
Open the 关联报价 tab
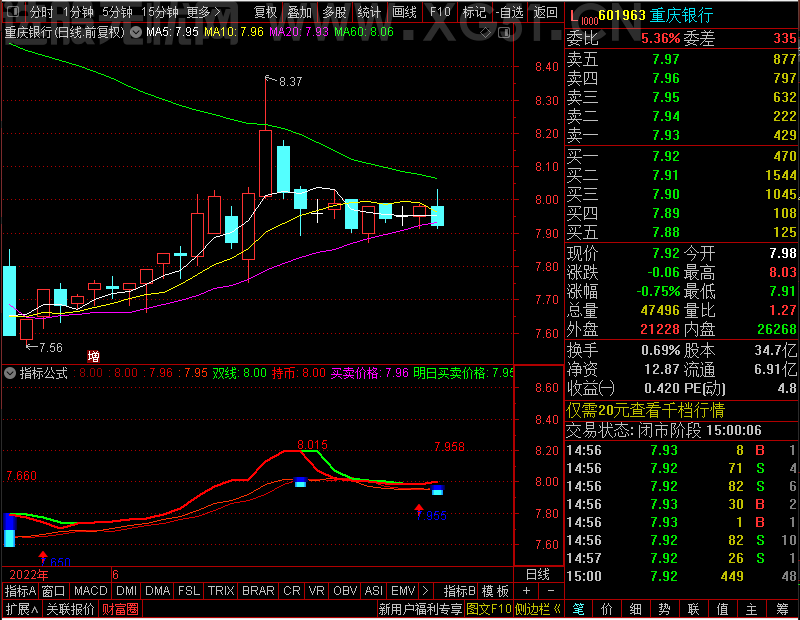tap(70, 609)
